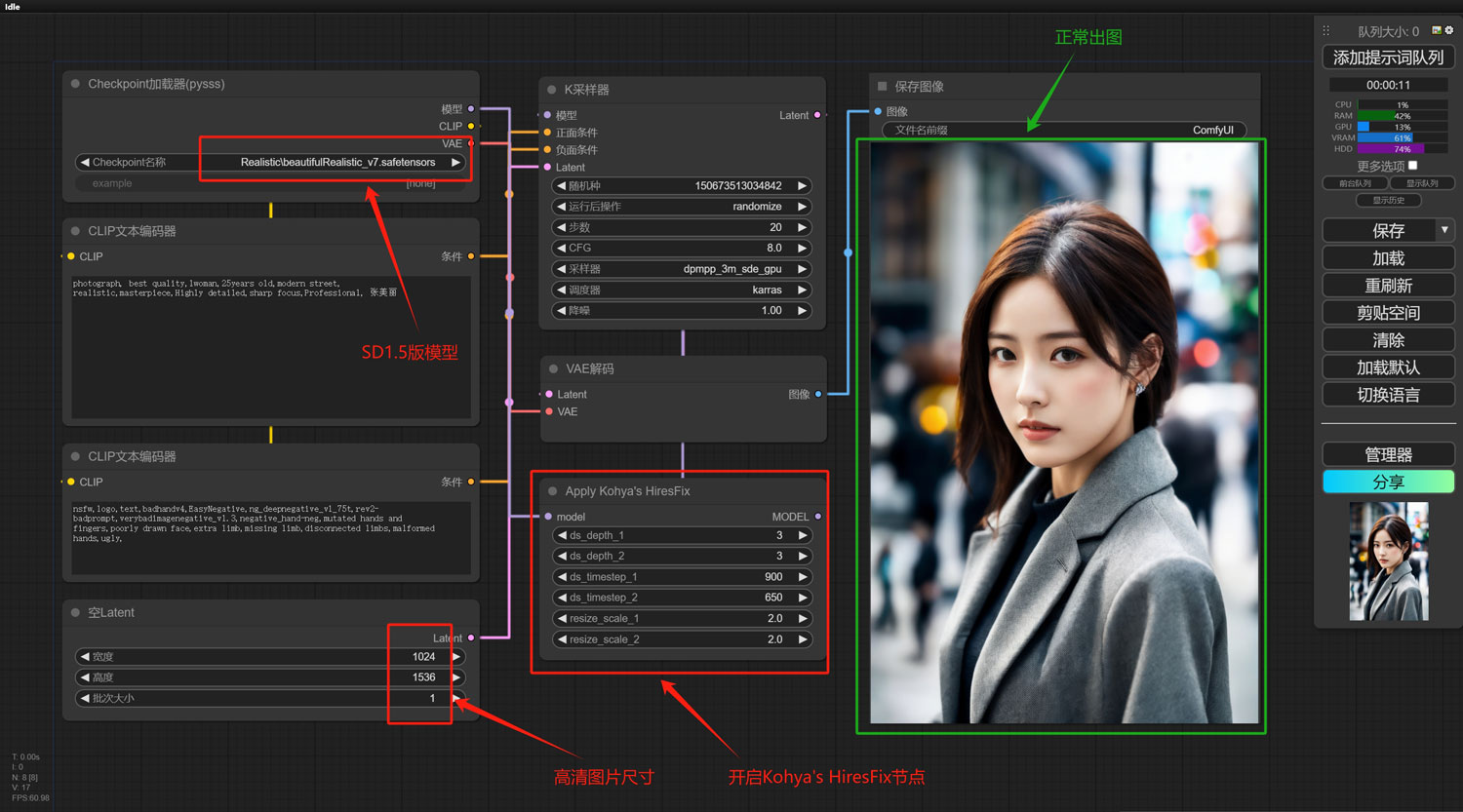Enable the 更多选项 checkbox
The width and height of the screenshot is (1463, 812).
coord(1412,166)
